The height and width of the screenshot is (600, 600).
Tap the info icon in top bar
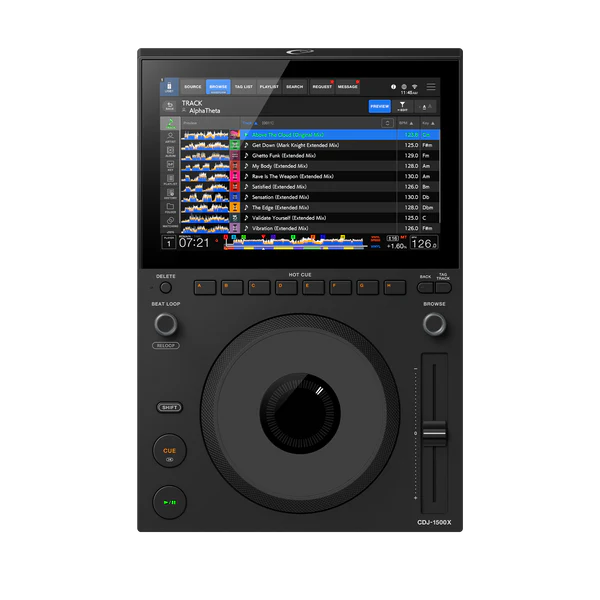[x=393, y=87]
